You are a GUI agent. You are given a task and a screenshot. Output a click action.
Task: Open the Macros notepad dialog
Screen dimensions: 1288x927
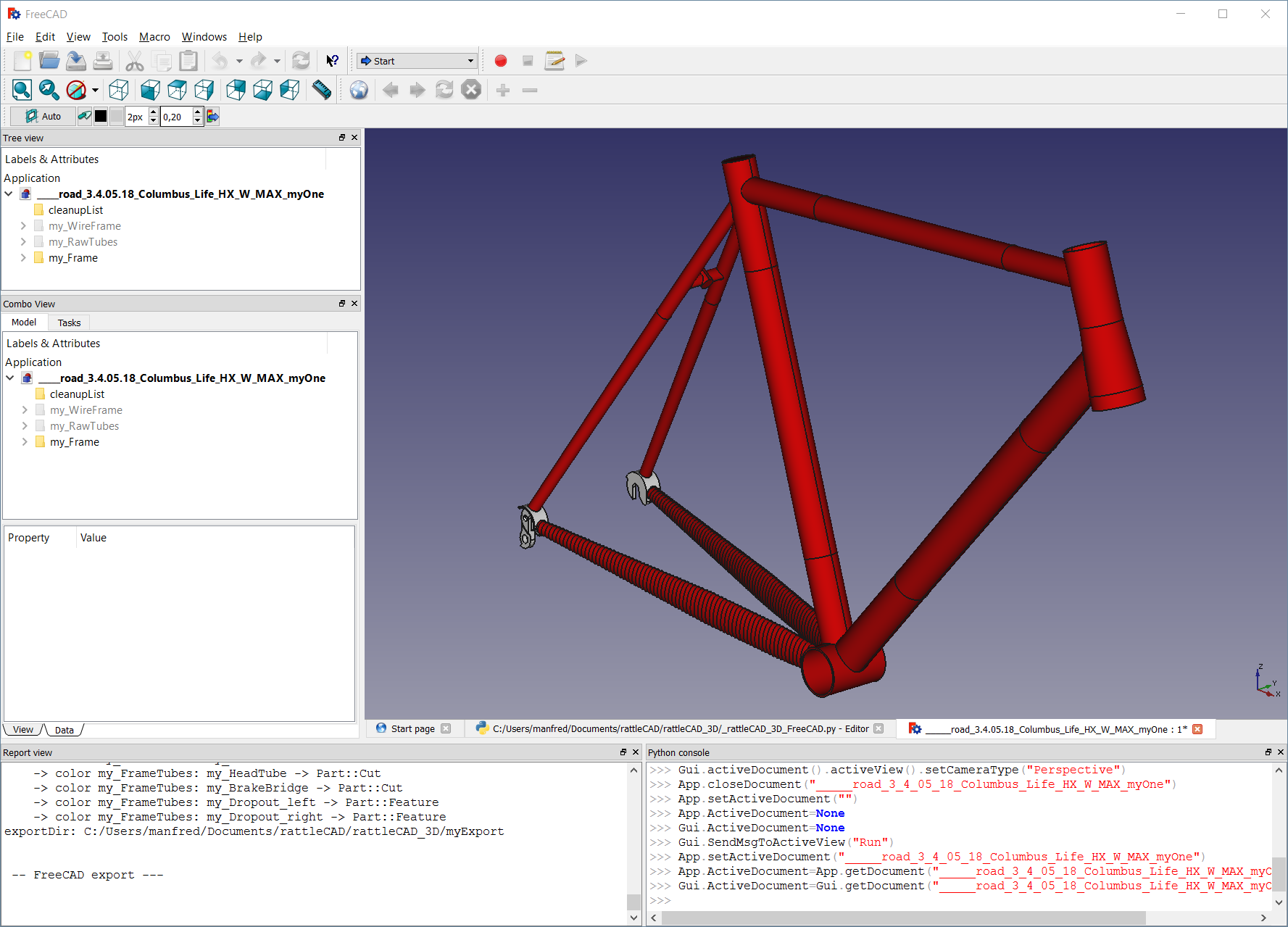pyautogui.click(x=554, y=61)
